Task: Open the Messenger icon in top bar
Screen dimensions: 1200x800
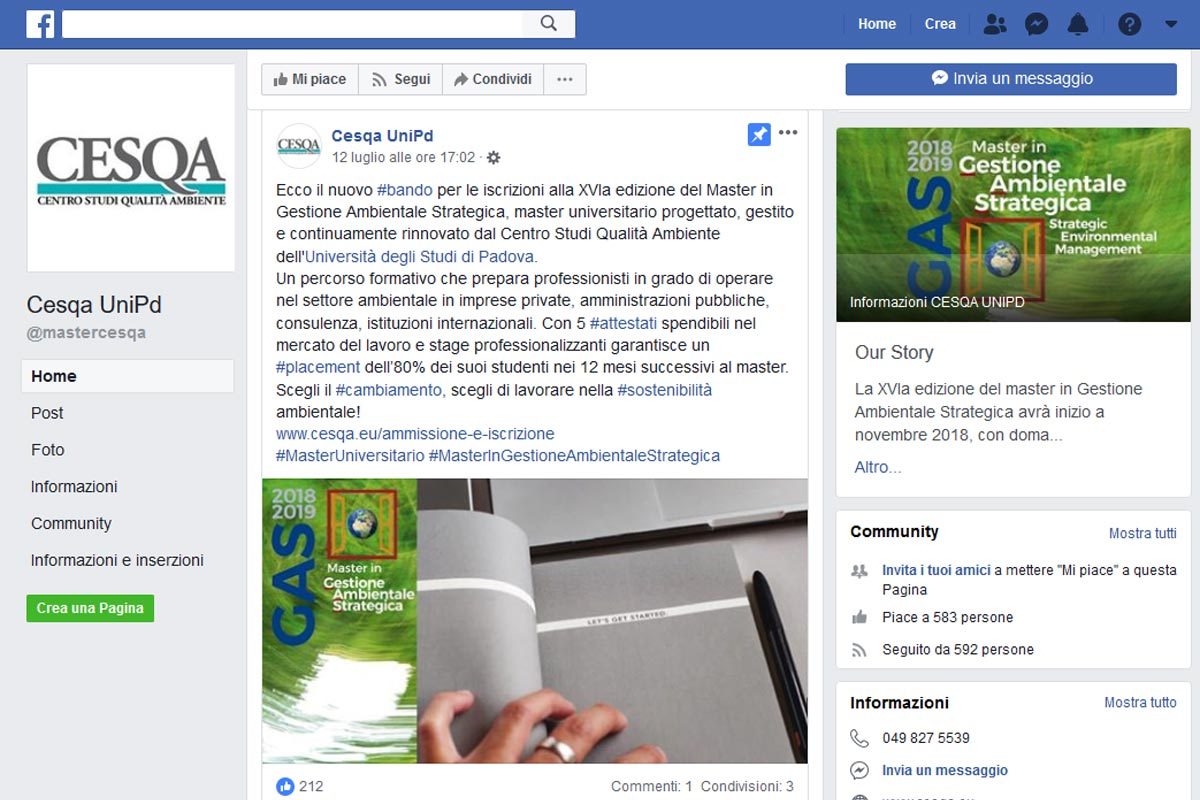Action: pos(1036,24)
